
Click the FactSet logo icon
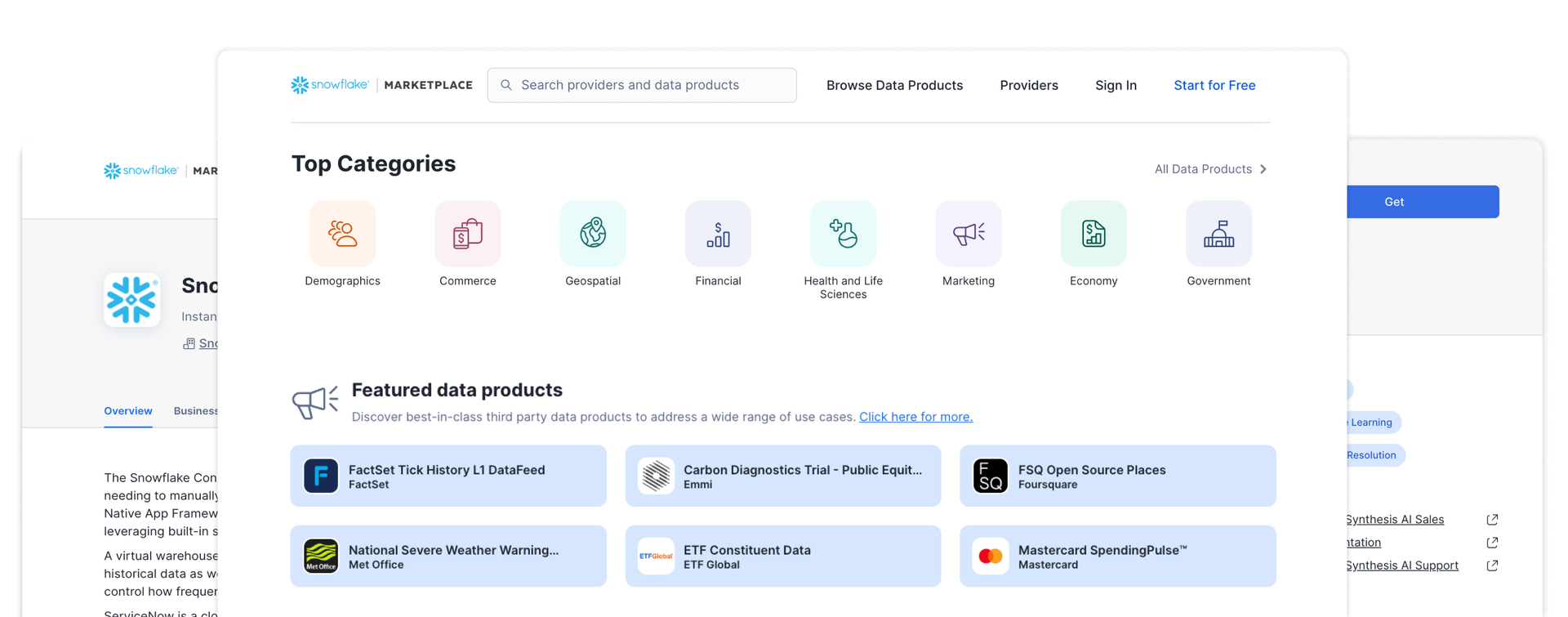pyautogui.click(x=321, y=476)
